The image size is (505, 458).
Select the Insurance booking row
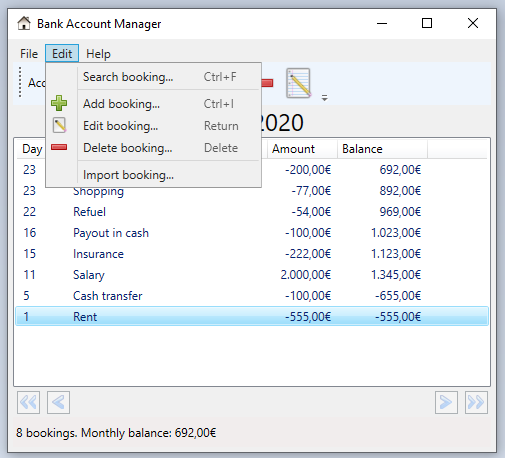pyautogui.click(x=252, y=254)
